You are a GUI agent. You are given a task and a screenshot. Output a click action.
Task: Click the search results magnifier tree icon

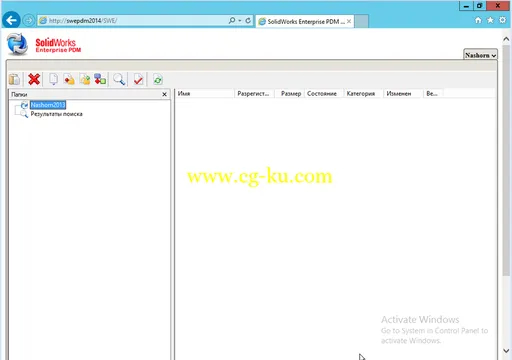pyautogui.click(x=24, y=114)
